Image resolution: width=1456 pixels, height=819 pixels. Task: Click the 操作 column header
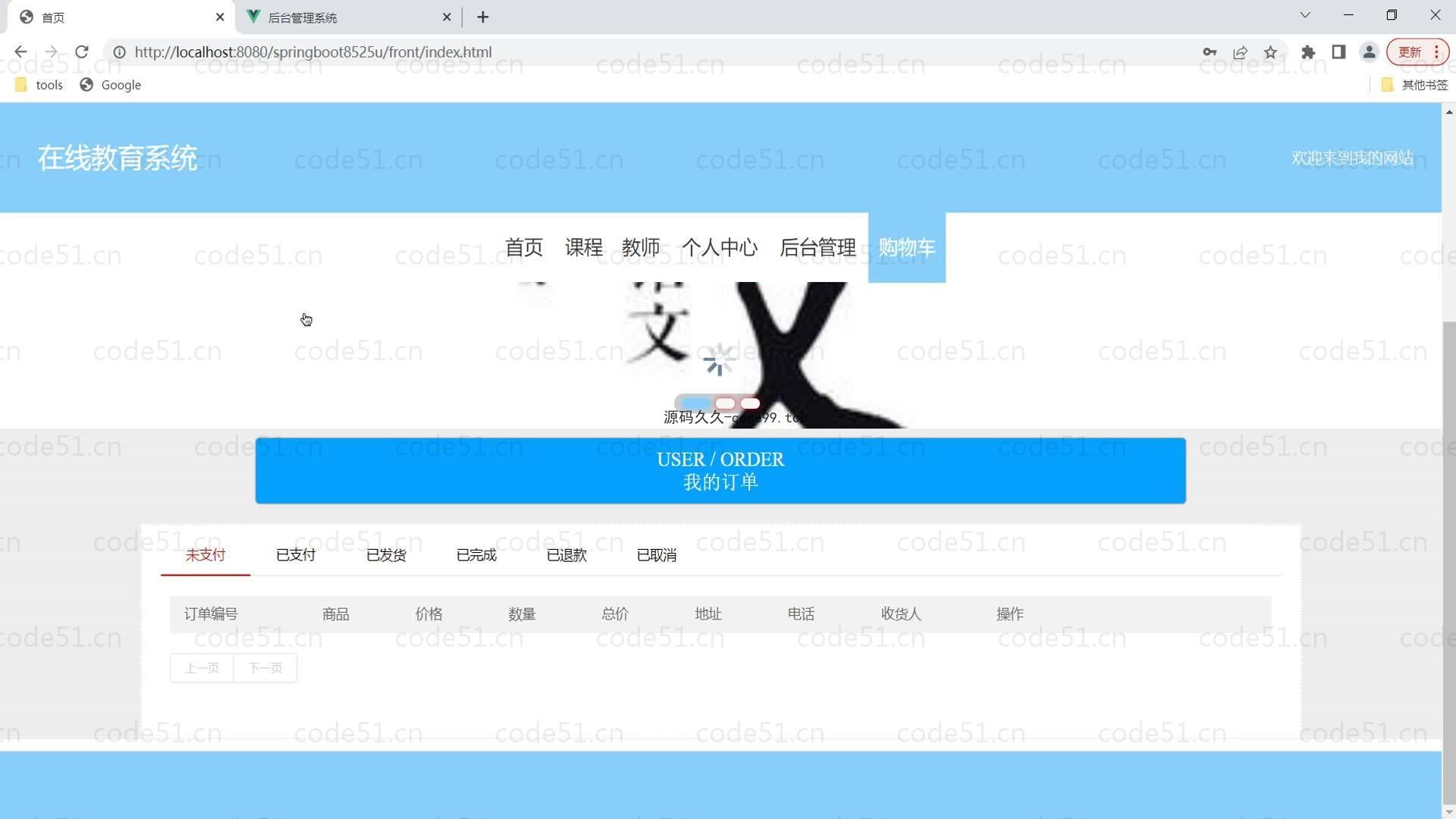[x=1010, y=614]
